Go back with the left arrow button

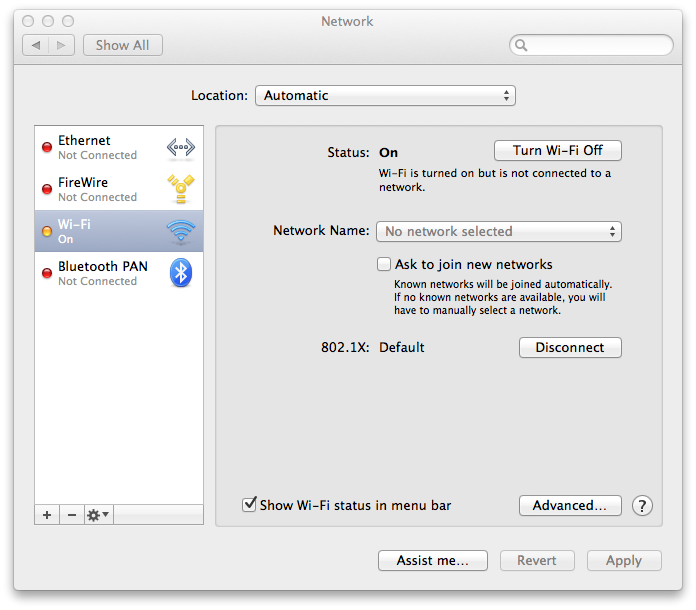(36, 45)
